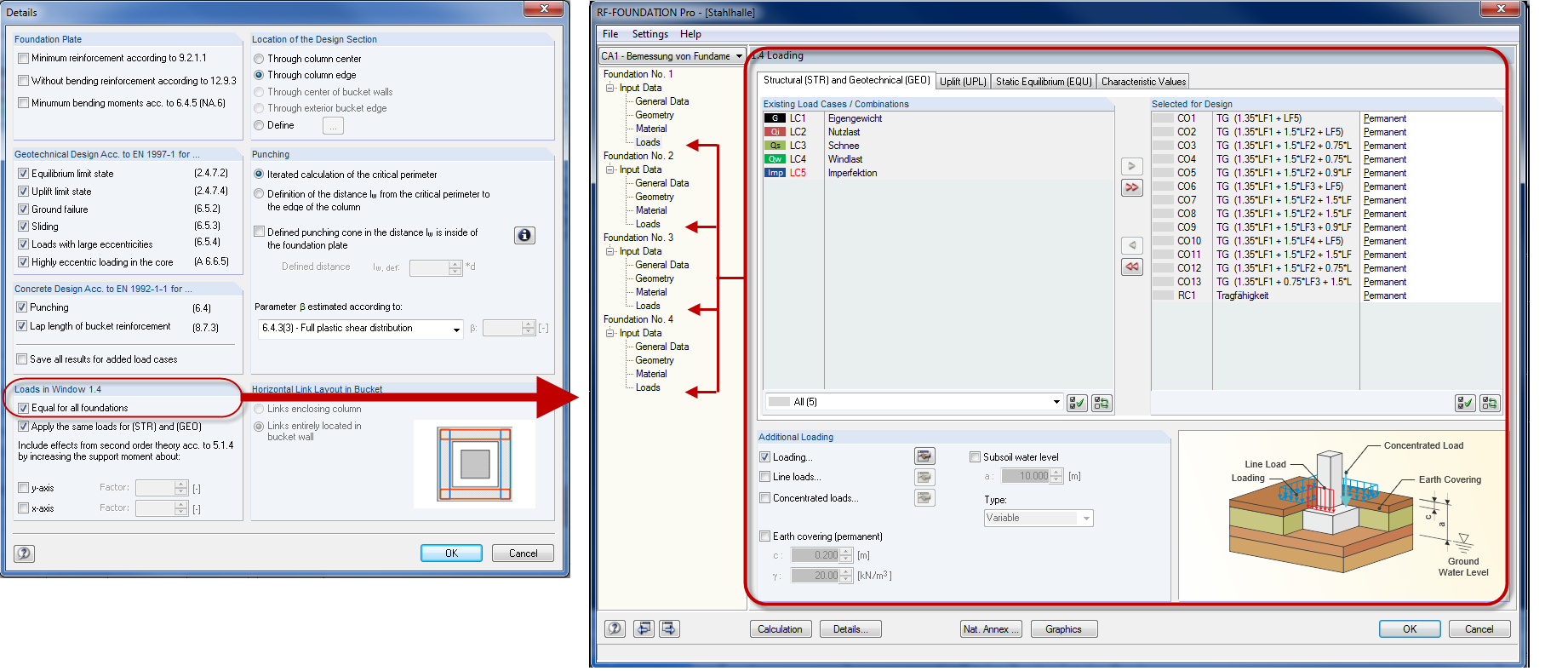1568x671 pixels.
Task: Click help icon in Details dialog
Action: [24, 553]
